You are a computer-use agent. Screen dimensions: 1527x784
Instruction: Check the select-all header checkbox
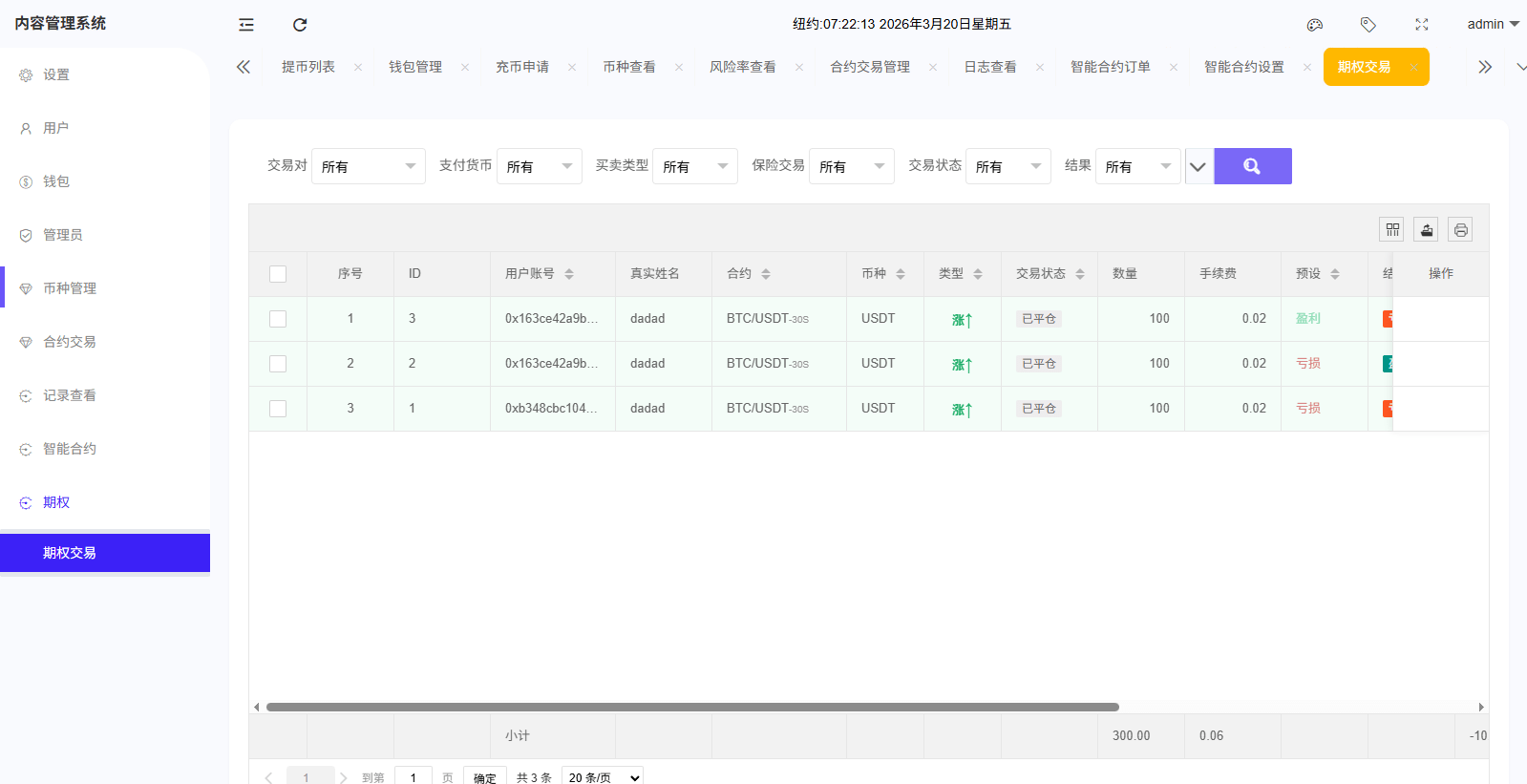(278, 274)
